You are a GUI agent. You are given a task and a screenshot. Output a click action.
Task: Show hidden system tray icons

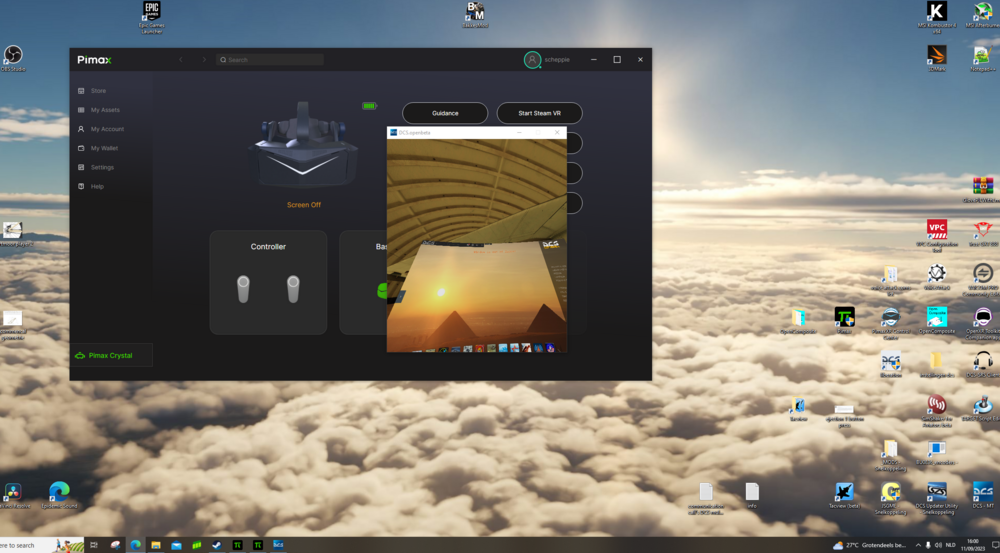point(918,545)
